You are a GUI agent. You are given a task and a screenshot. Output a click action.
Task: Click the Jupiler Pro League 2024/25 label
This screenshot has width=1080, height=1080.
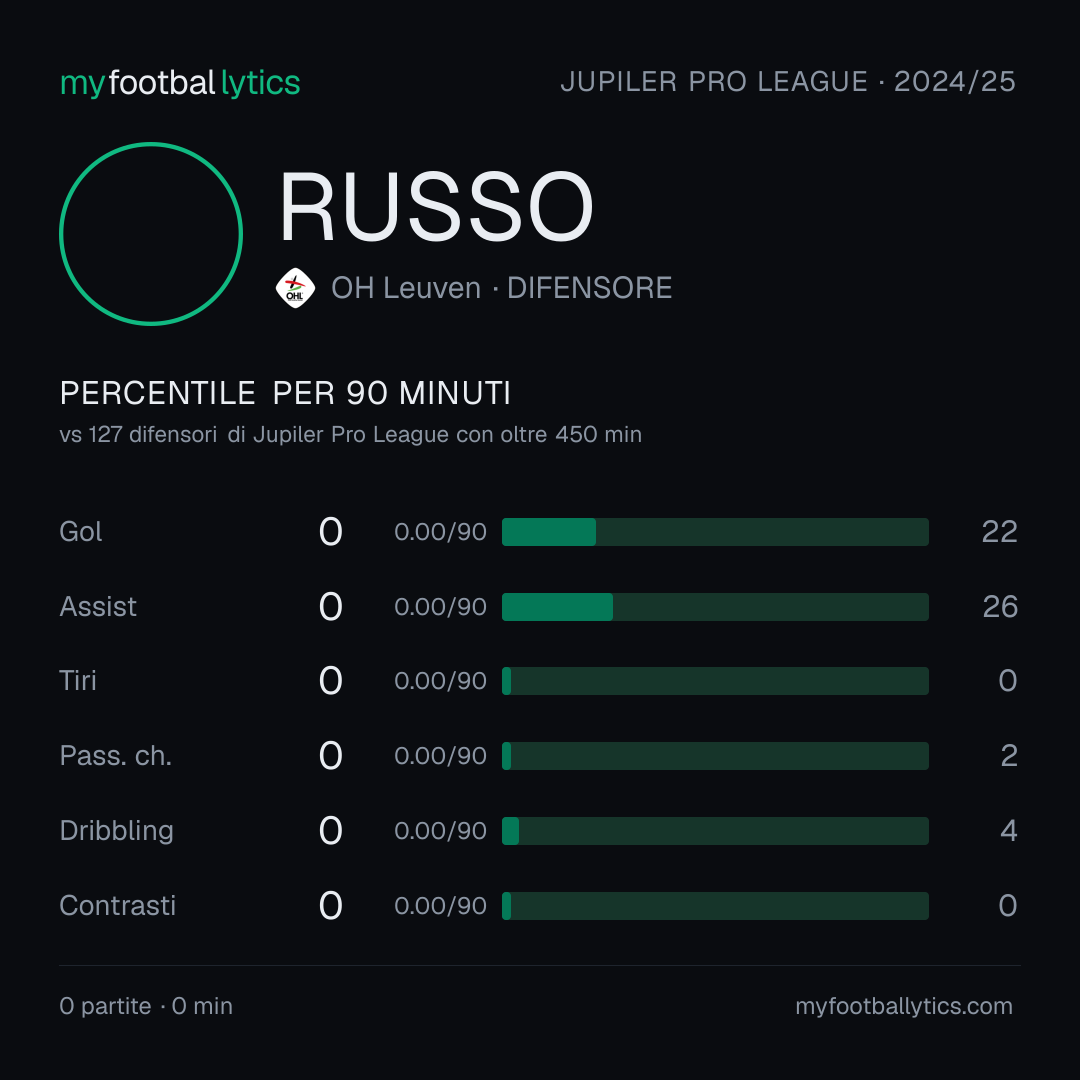[788, 82]
